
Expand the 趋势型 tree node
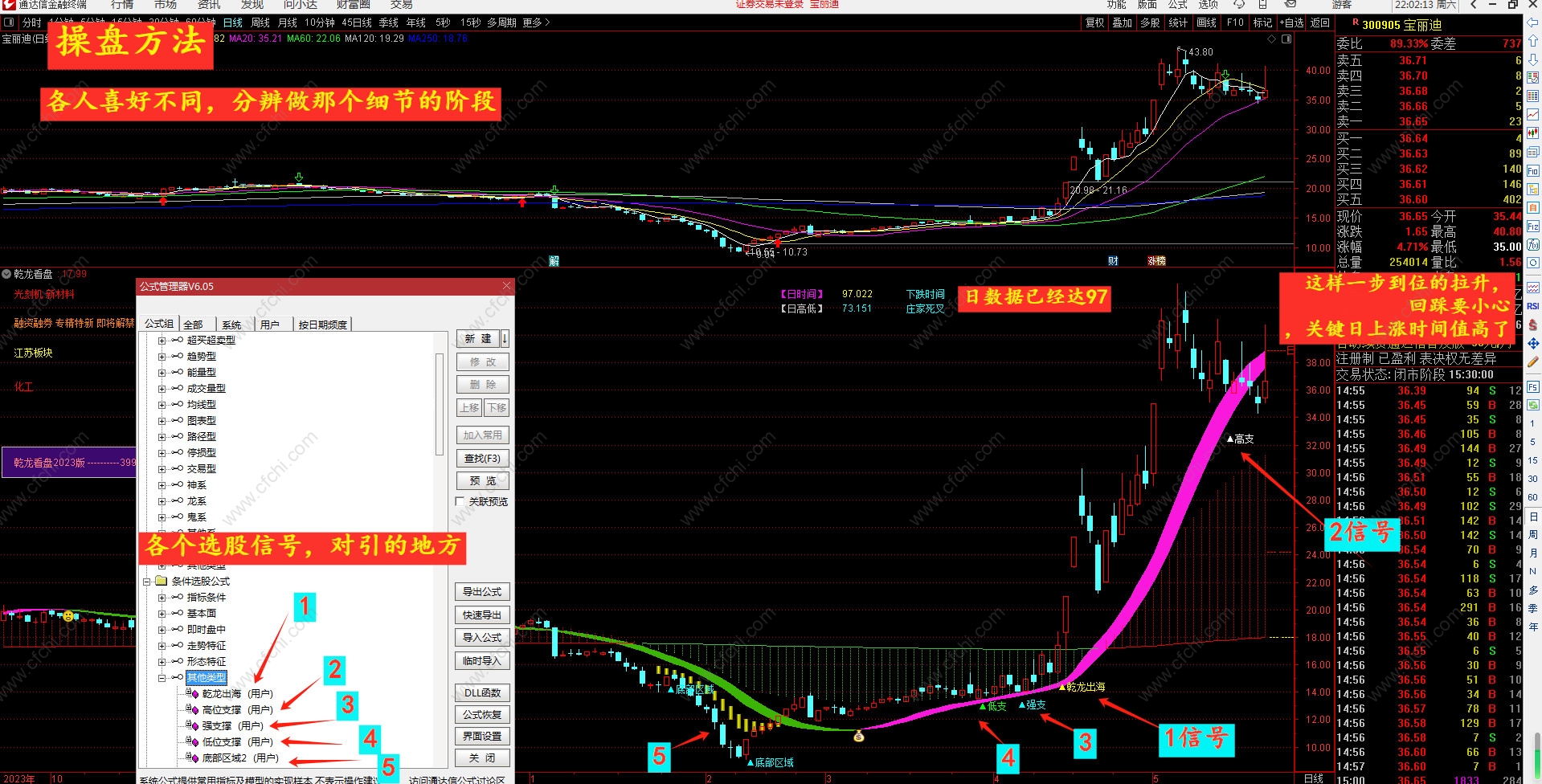[x=162, y=357]
